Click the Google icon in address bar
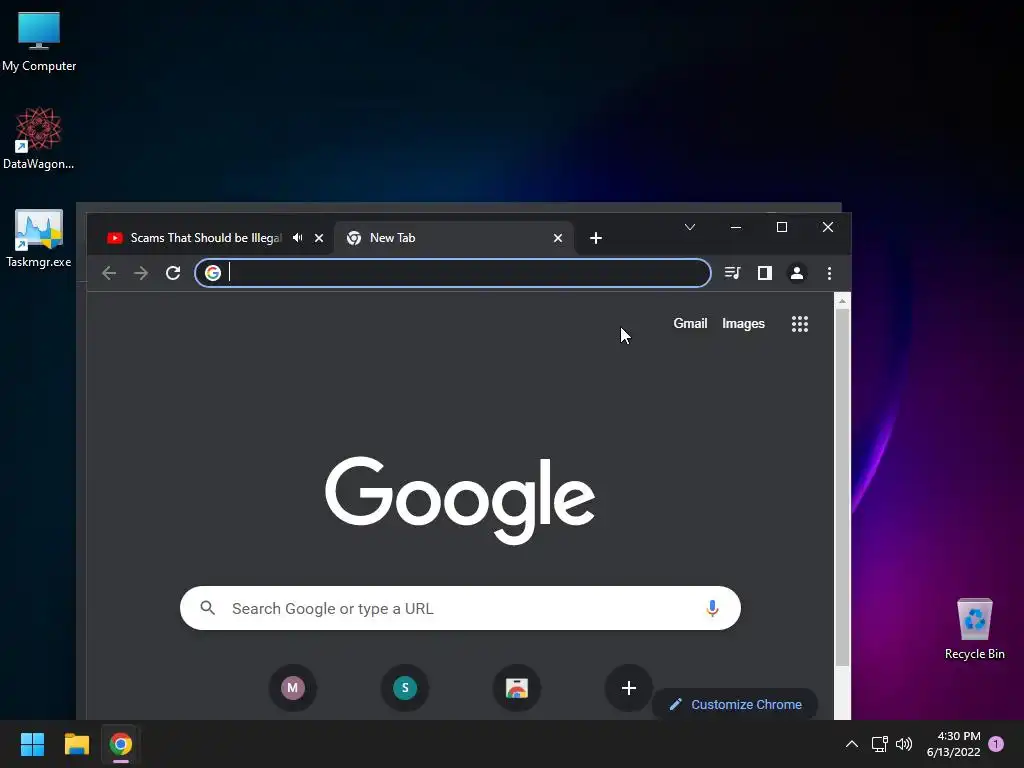 (x=213, y=273)
